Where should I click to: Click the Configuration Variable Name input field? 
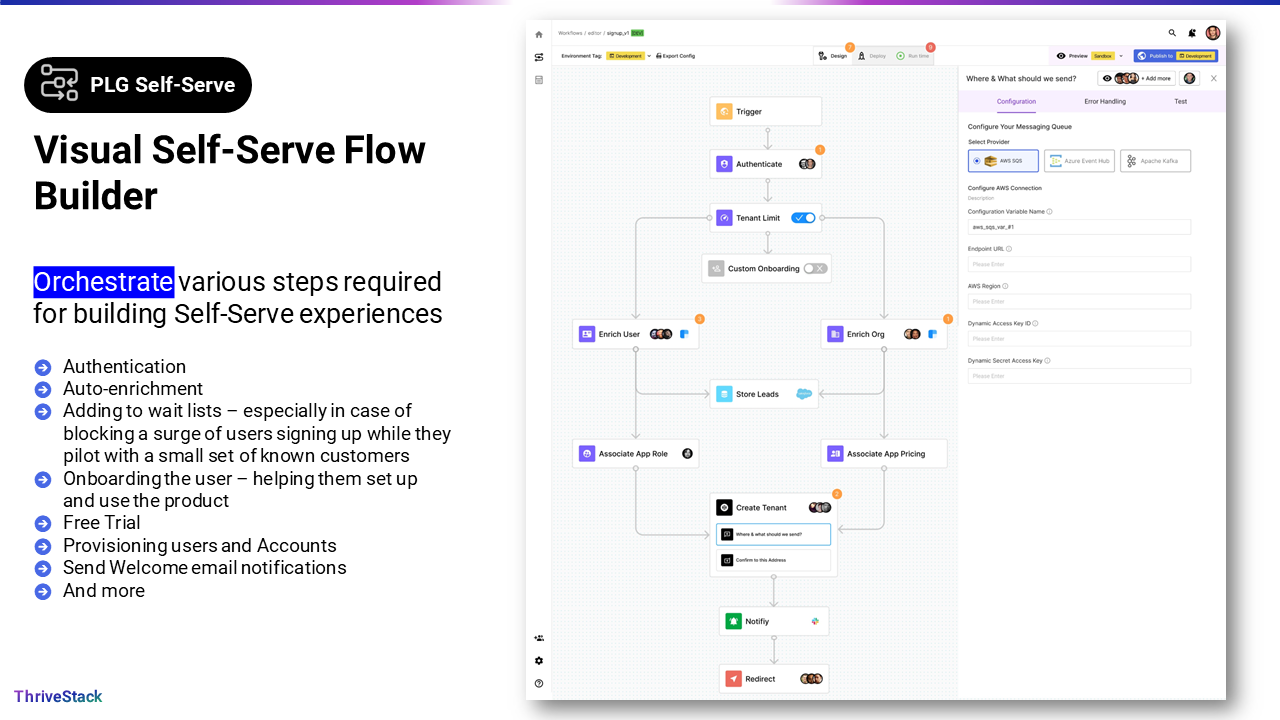coord(1079,227)
